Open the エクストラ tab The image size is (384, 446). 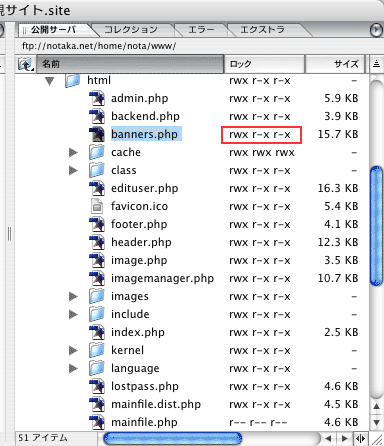(263, 30)
